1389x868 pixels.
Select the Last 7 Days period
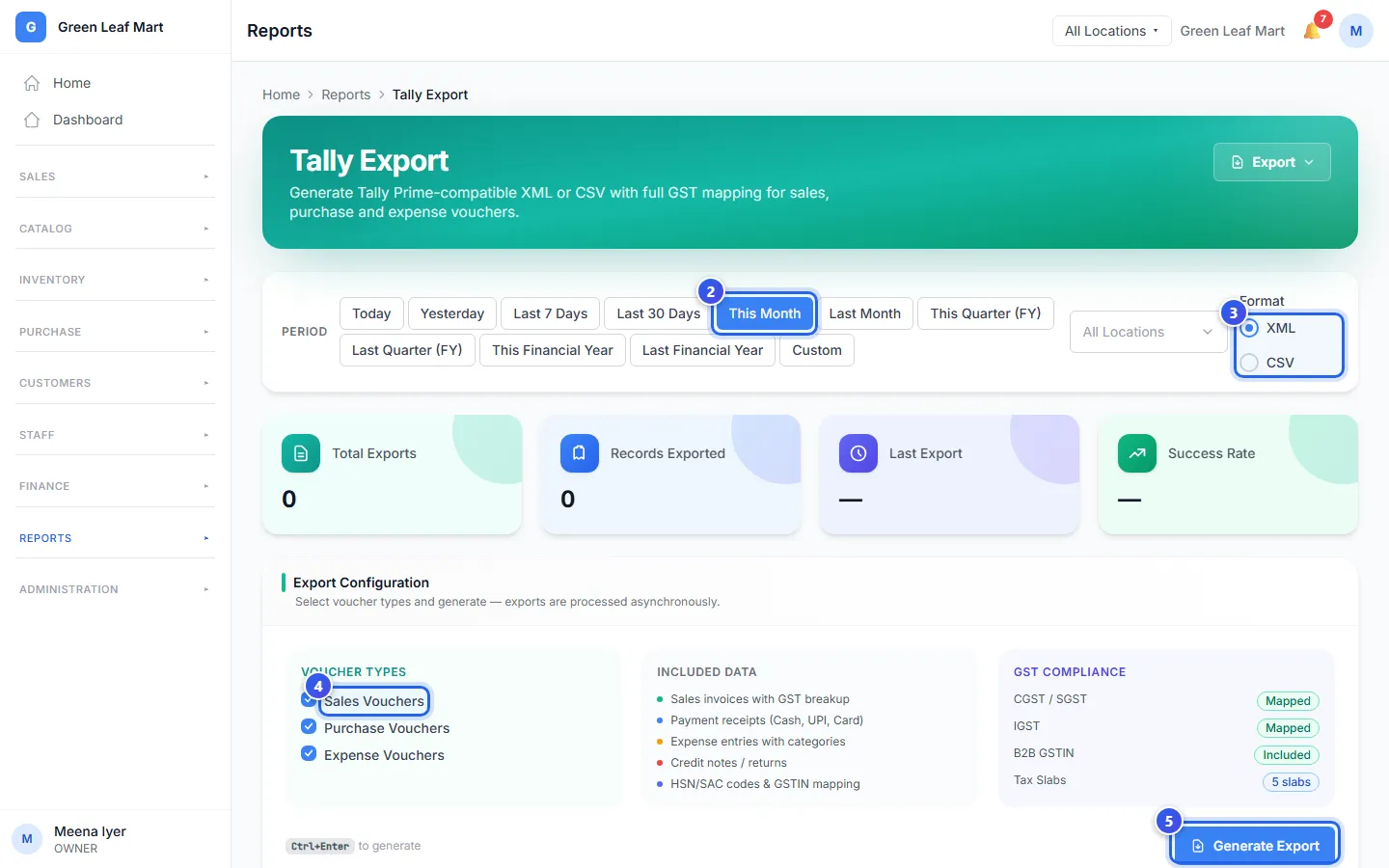(x=551, y=313)
